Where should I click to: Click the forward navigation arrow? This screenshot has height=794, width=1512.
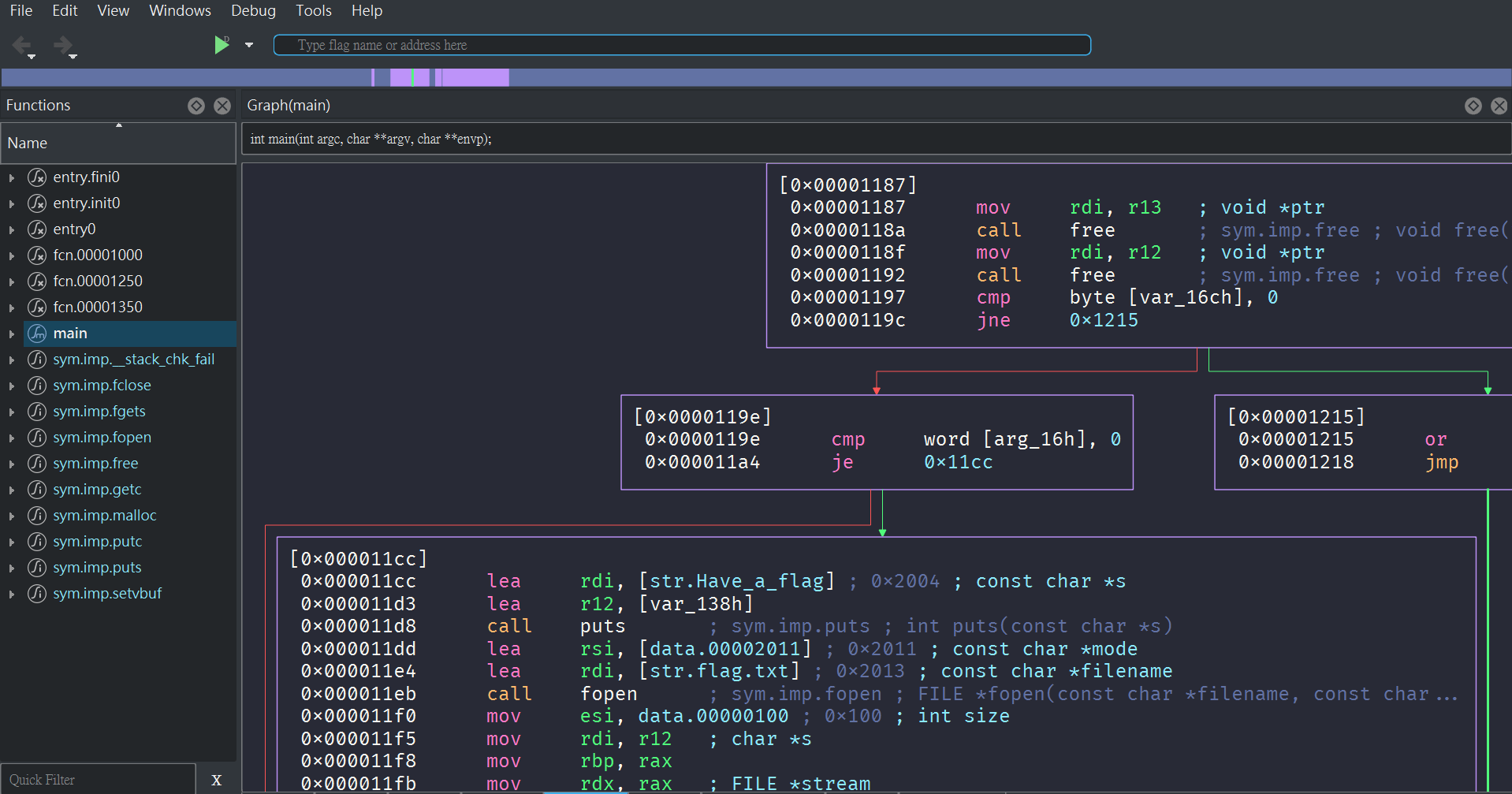pos(63,45)
